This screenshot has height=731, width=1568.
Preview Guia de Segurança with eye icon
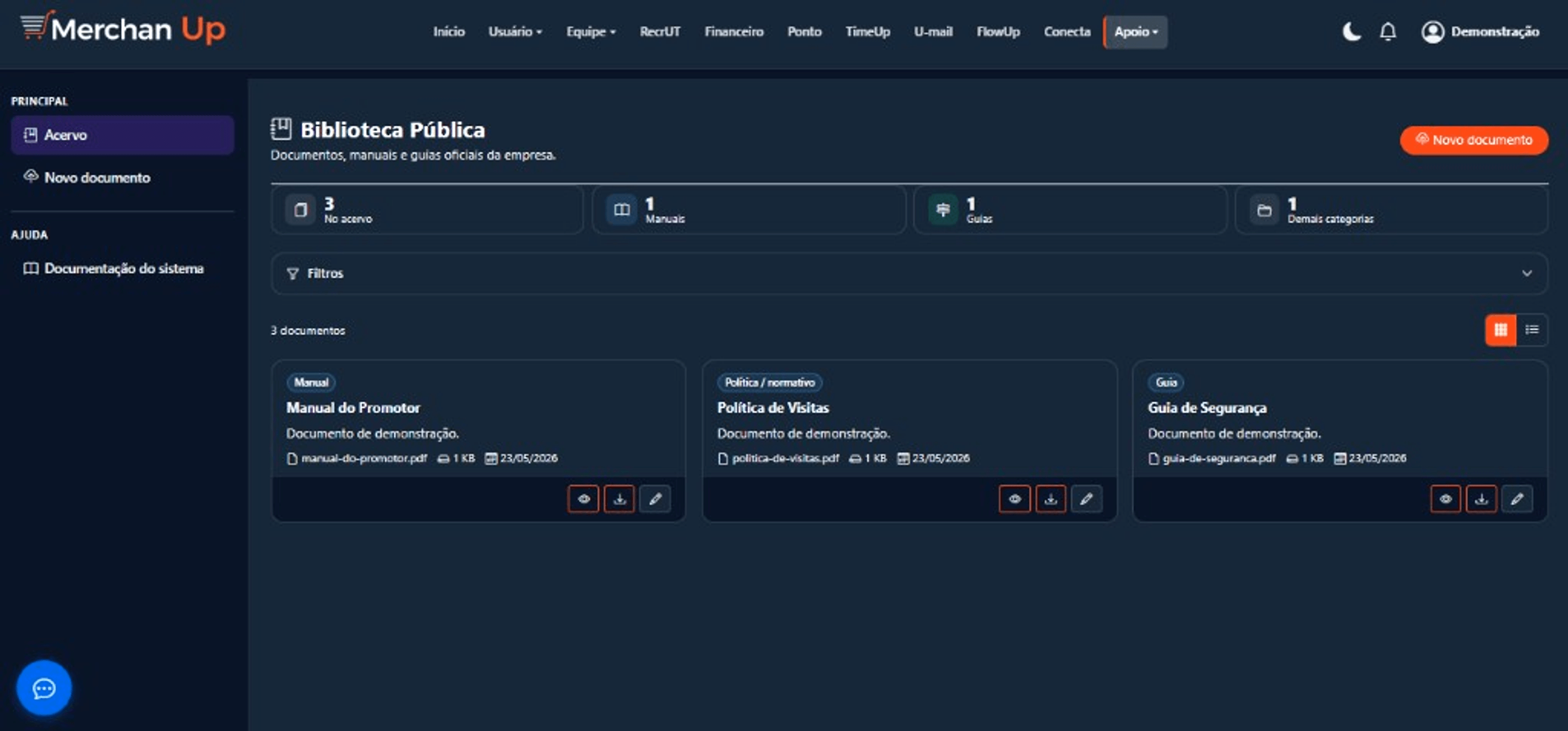pos(1445,499)
